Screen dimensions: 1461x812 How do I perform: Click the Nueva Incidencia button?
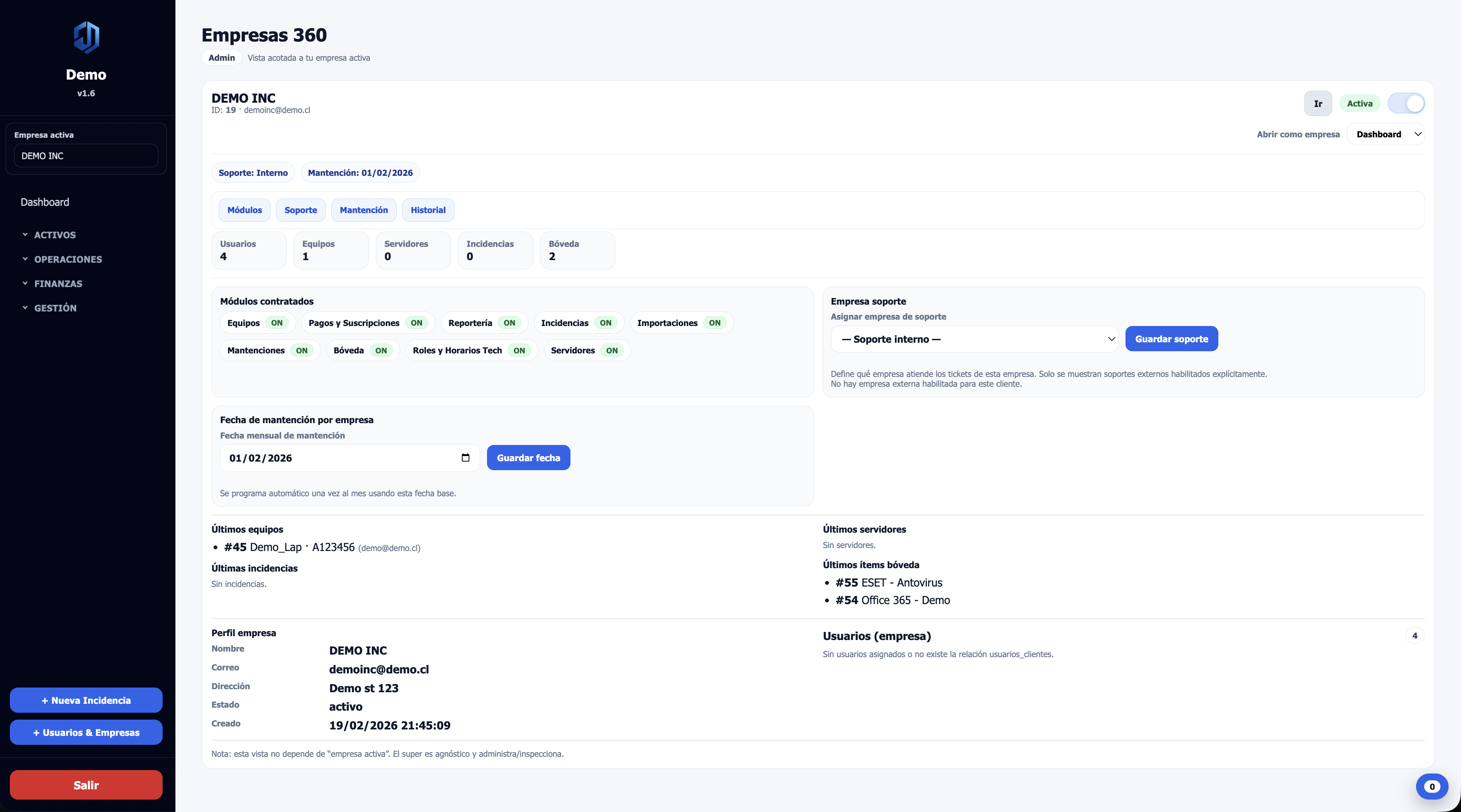click(x=86, y=700)
